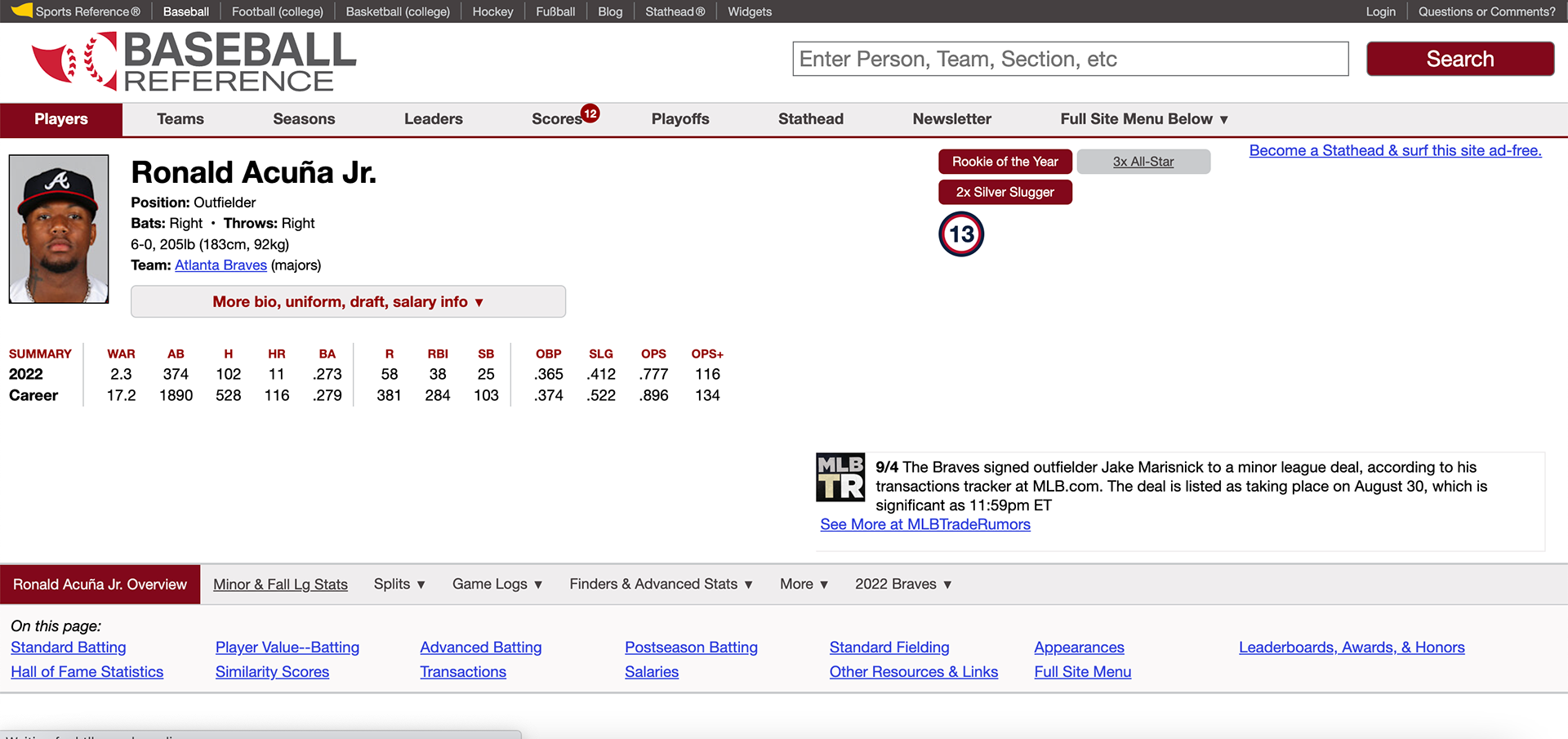Click the 3x All-Star badge
Screen dimensions: 1568x739
click(1143, 162)
